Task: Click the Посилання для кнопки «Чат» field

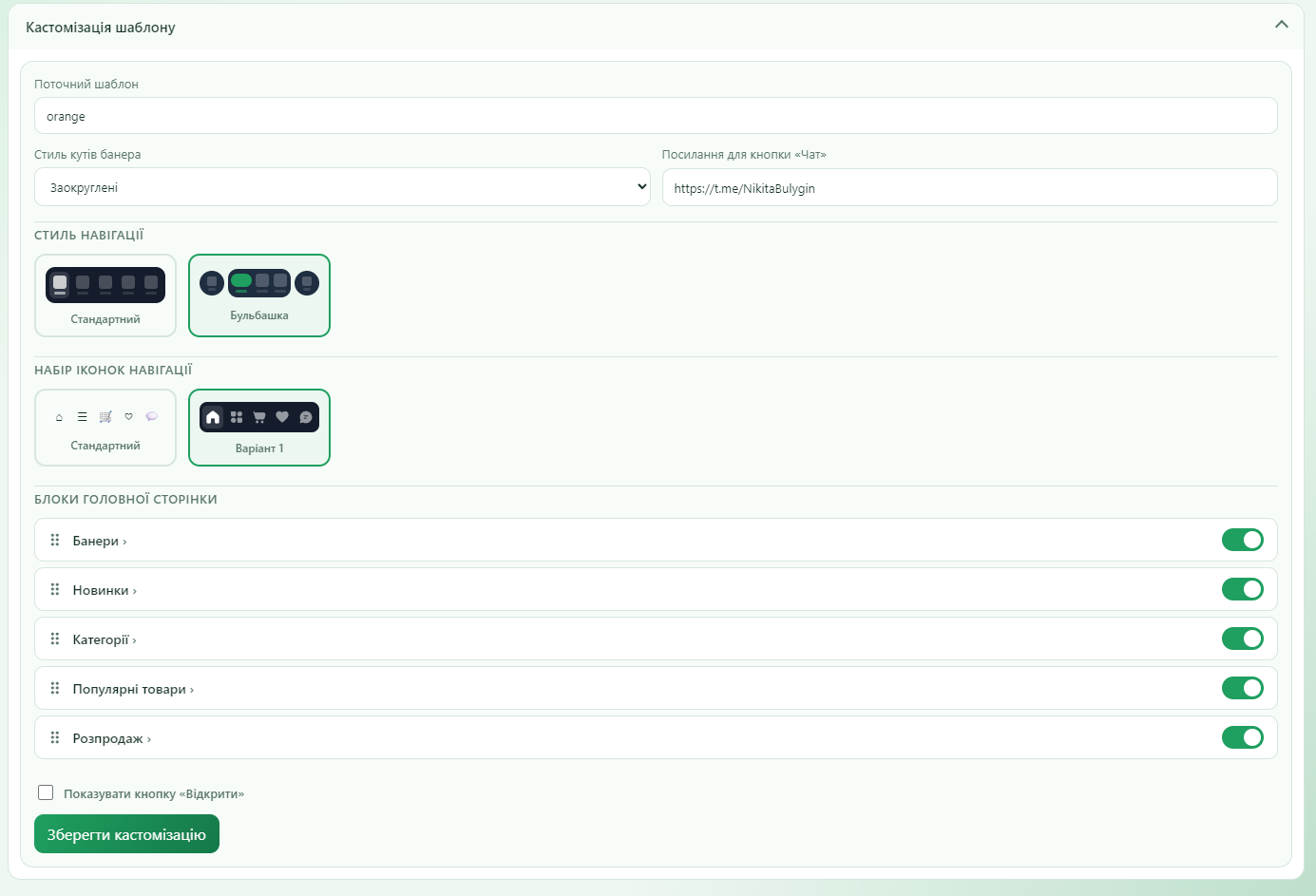Action: tap(969, 187)
